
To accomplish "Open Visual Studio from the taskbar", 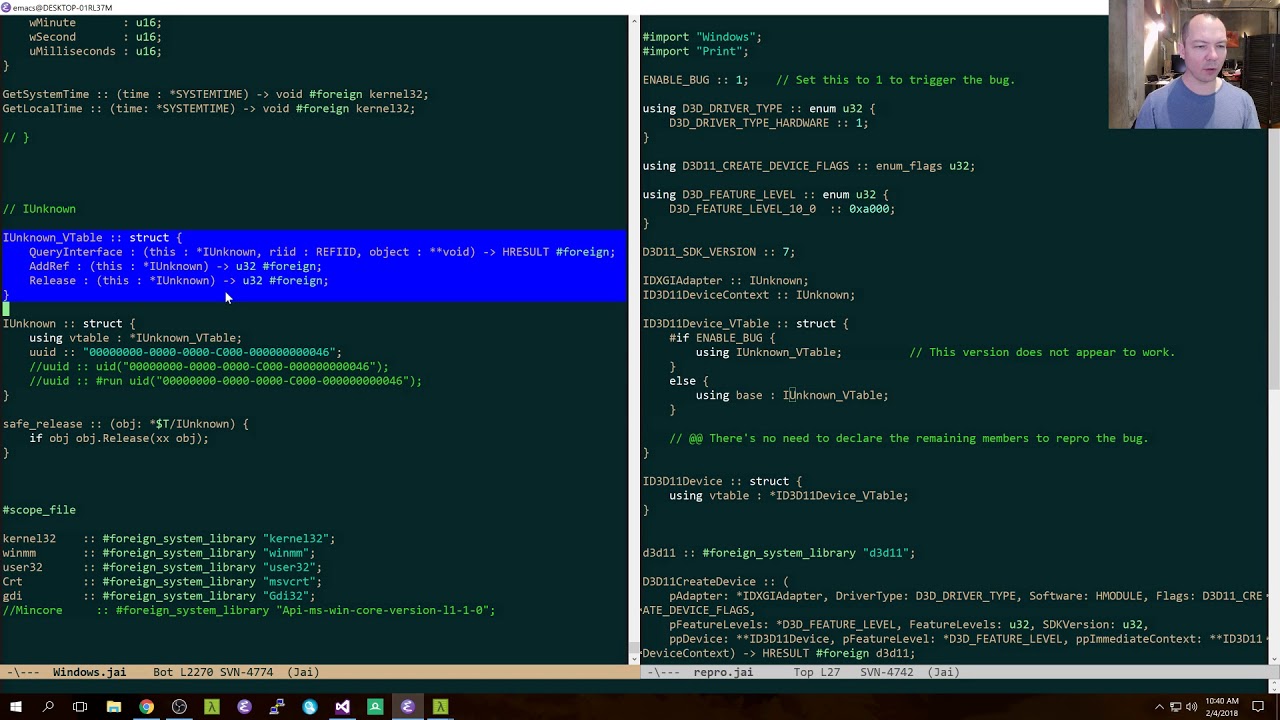I will coord(342,707).
